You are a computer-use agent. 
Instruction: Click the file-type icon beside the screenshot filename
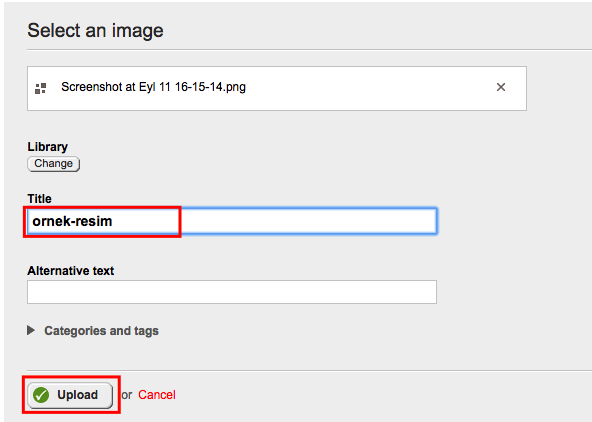(x=40, y=88)
